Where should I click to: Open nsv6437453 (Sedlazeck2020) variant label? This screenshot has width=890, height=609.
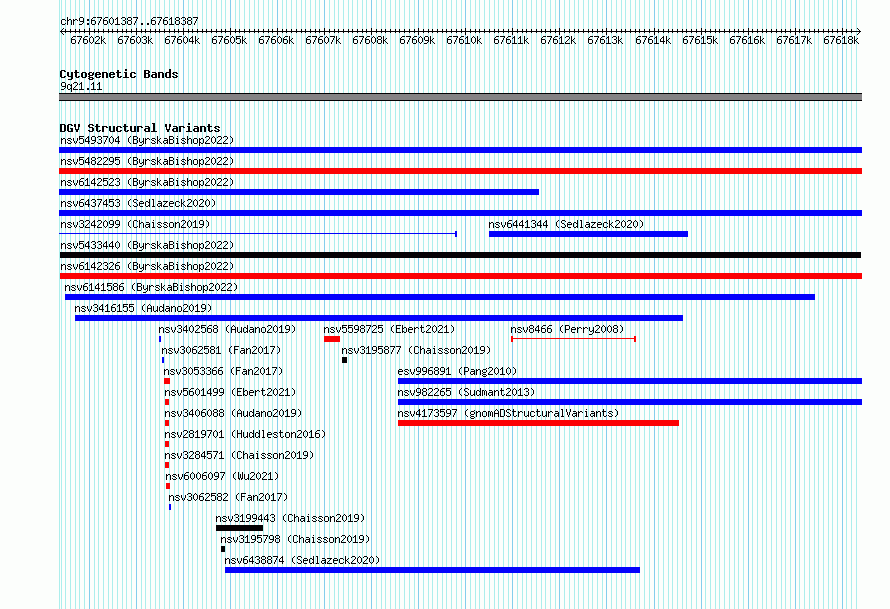[138, 203]
